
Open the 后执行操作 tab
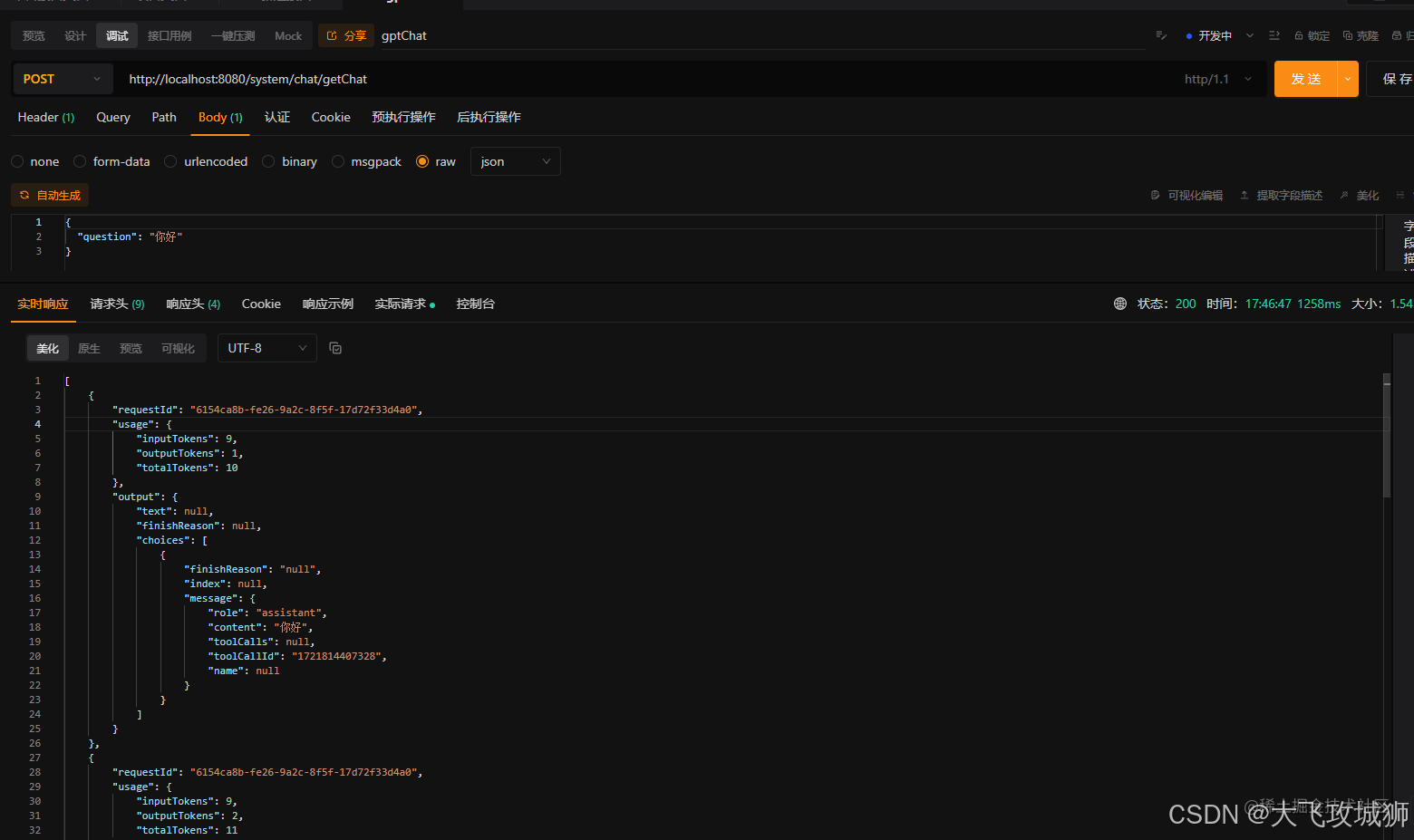(x=489, y=117)
